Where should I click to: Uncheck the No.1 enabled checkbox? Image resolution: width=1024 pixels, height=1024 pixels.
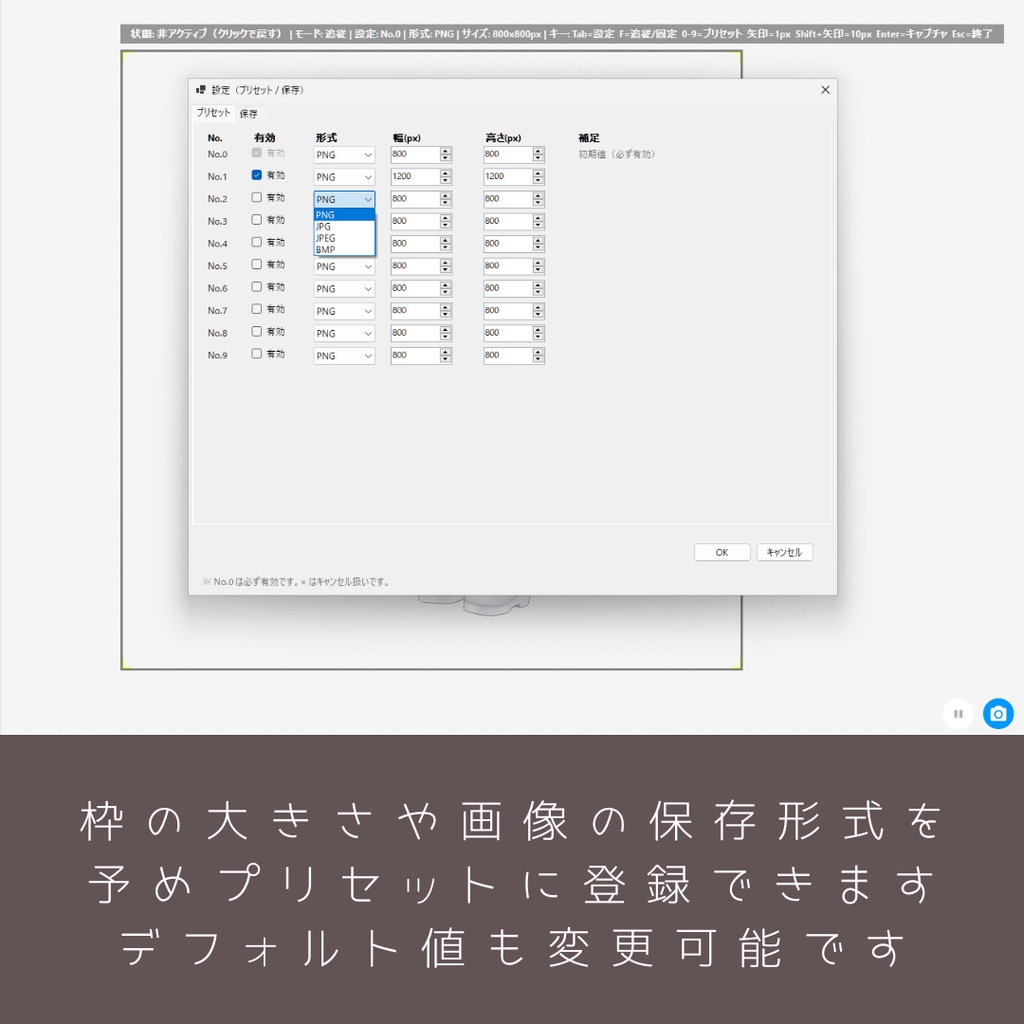(257, 175)
